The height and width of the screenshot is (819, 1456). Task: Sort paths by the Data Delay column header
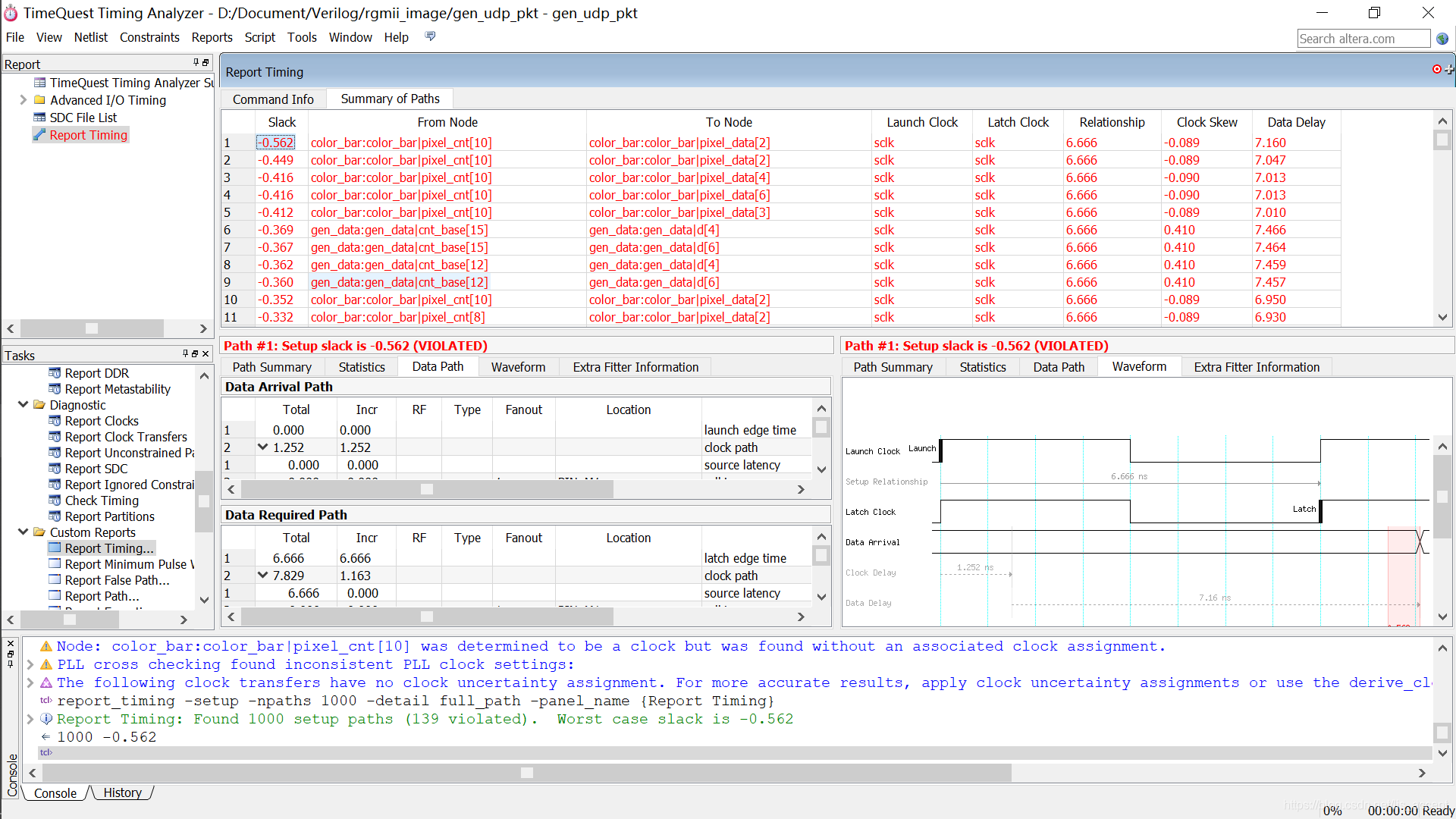coord(1296,122)
